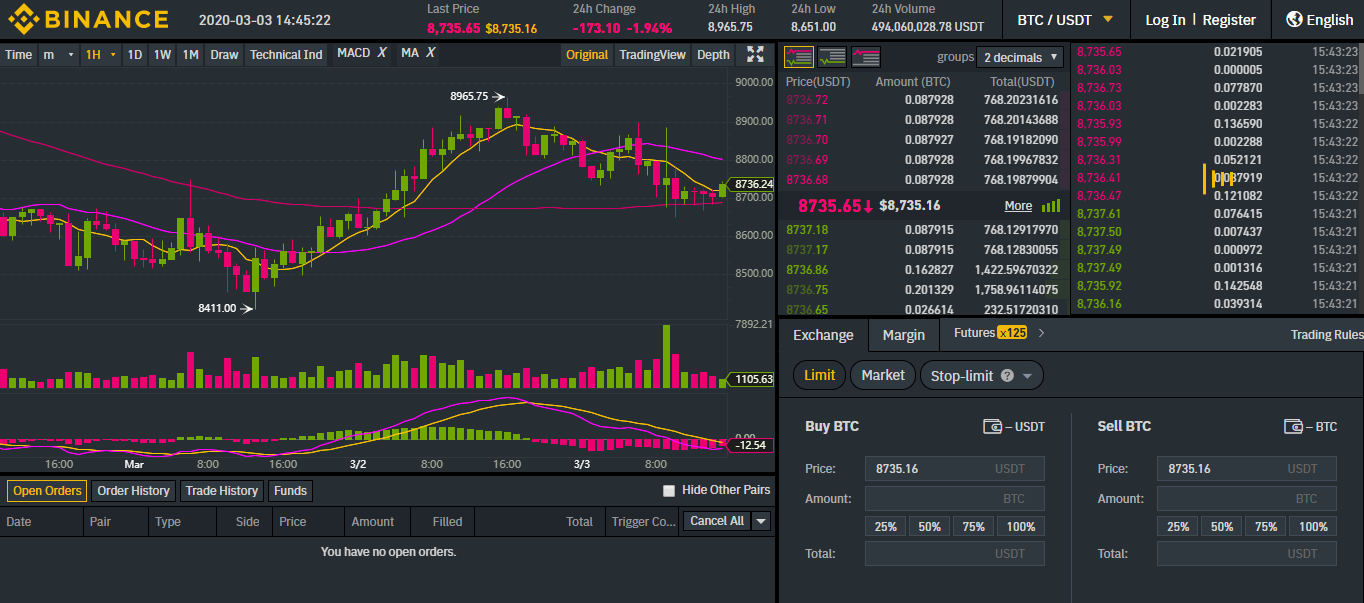Choose 25% in the Buy BTC form
The width and height of the screenshot is (1364, 603).
click(885, 527)
